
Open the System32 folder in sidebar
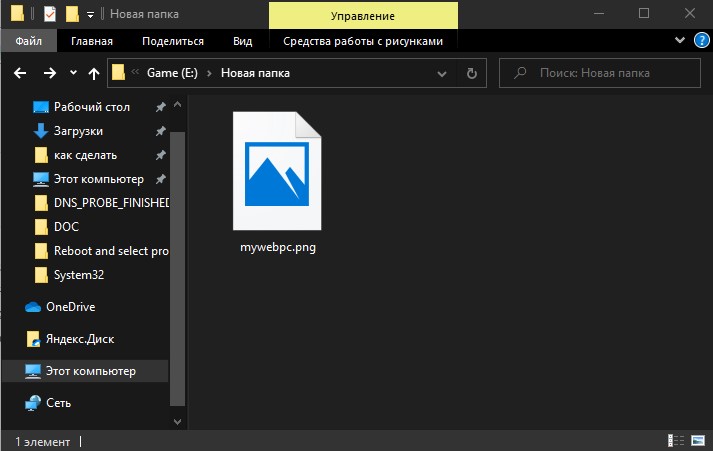79,275
